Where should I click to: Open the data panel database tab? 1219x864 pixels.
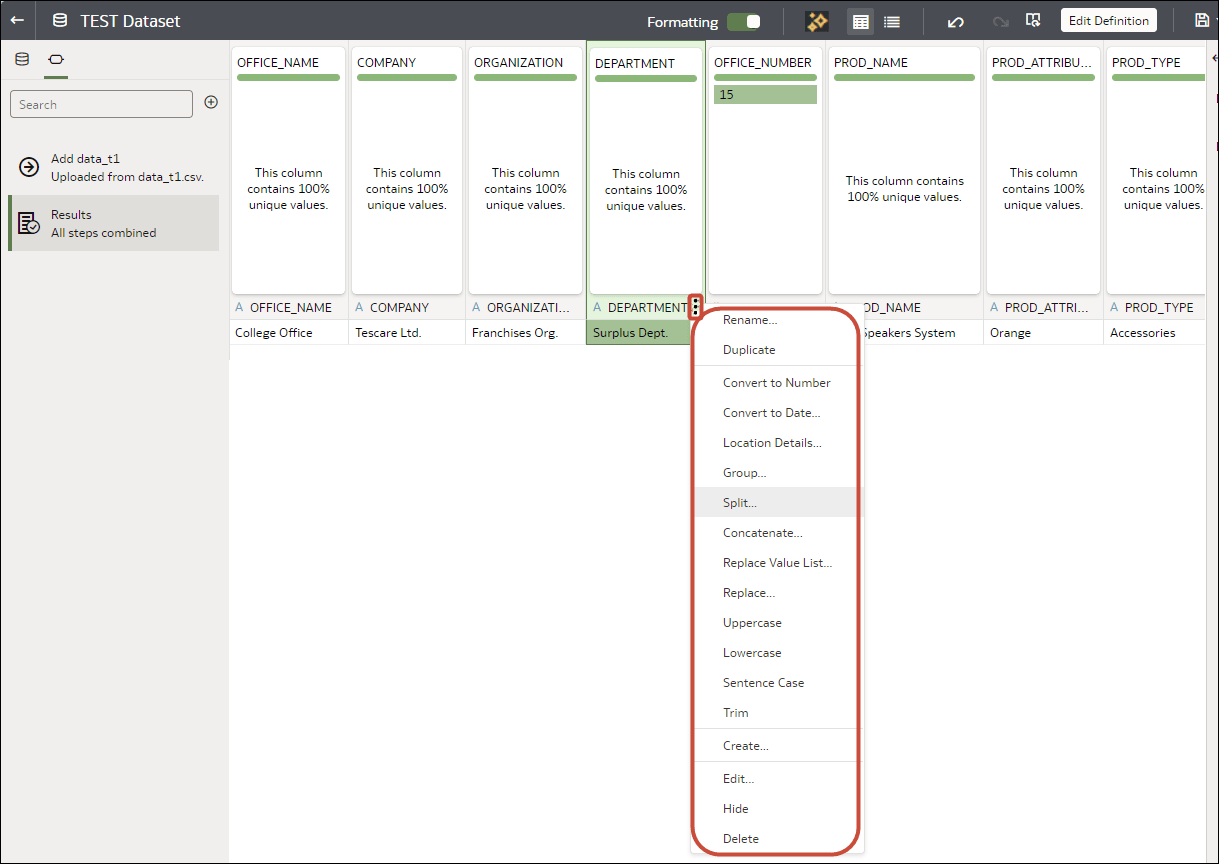click(22, 59)
